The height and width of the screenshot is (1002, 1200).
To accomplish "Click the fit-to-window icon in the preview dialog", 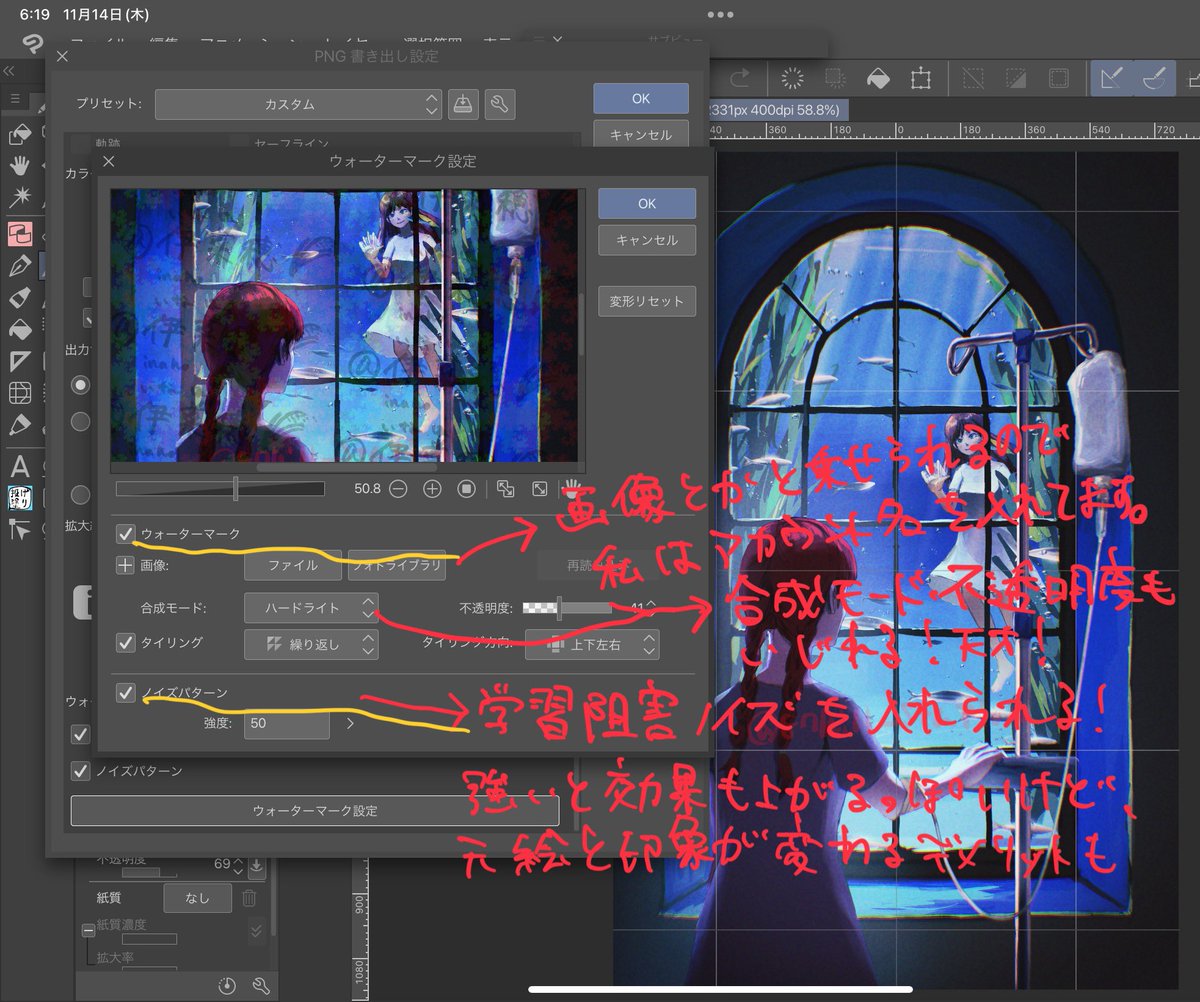I will pos(539,490).
